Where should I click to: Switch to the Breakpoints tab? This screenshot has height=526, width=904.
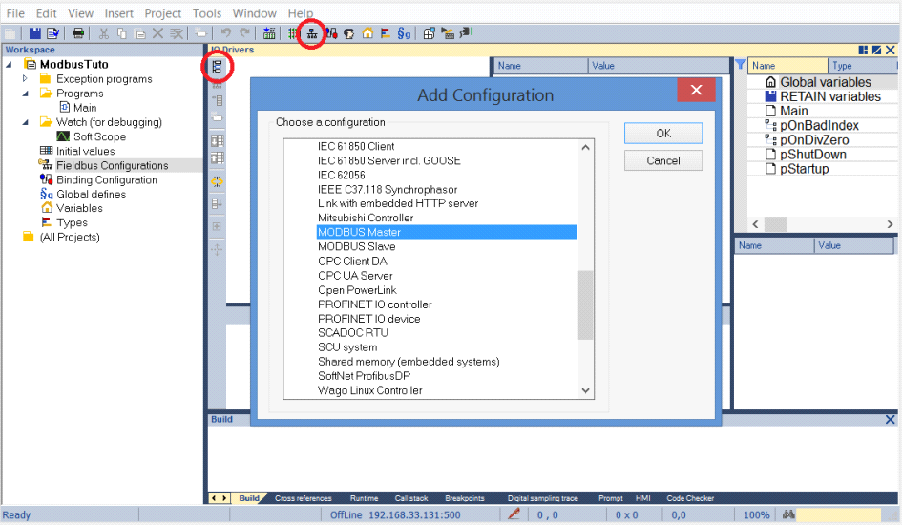coord(465,498)
